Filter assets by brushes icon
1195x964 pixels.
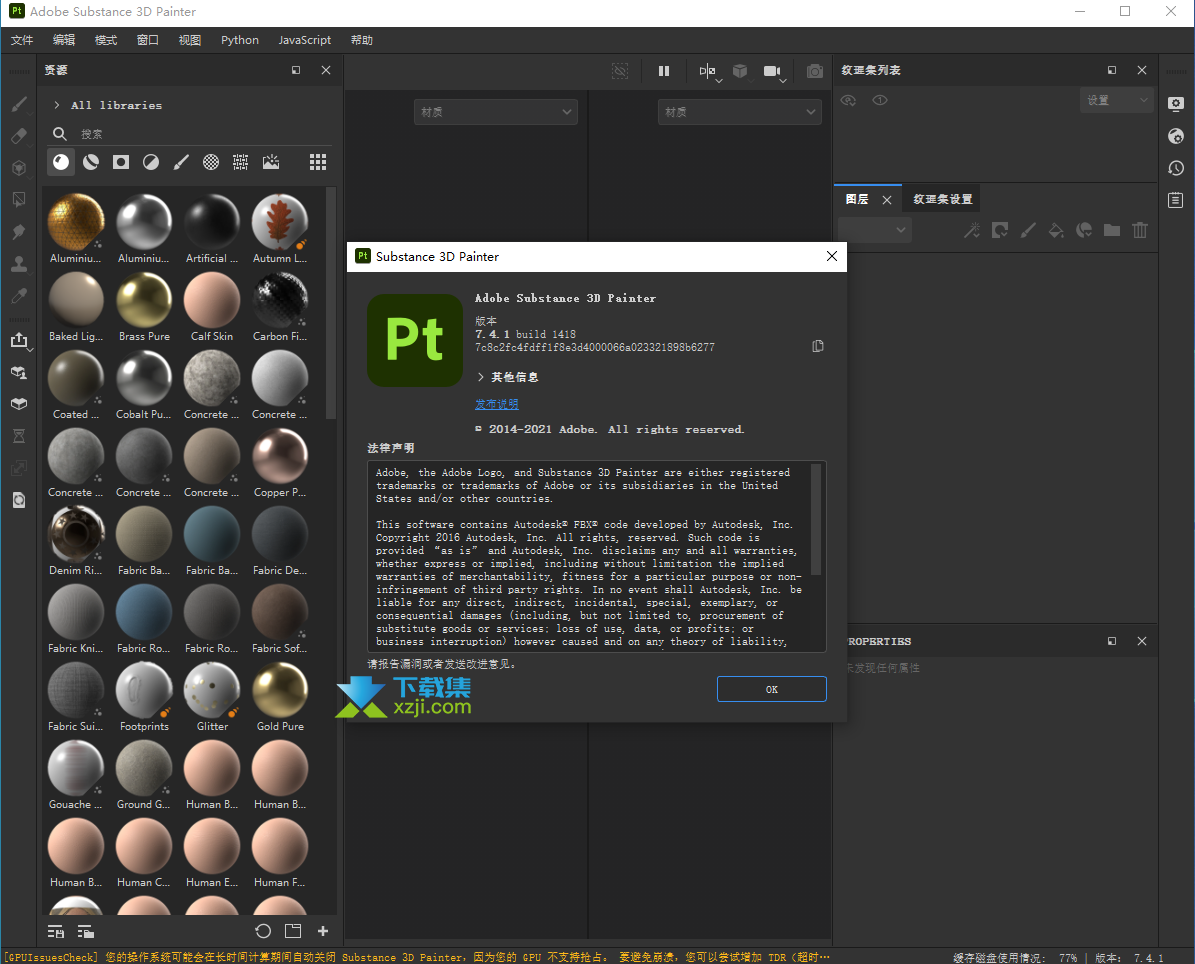(181, 162)
